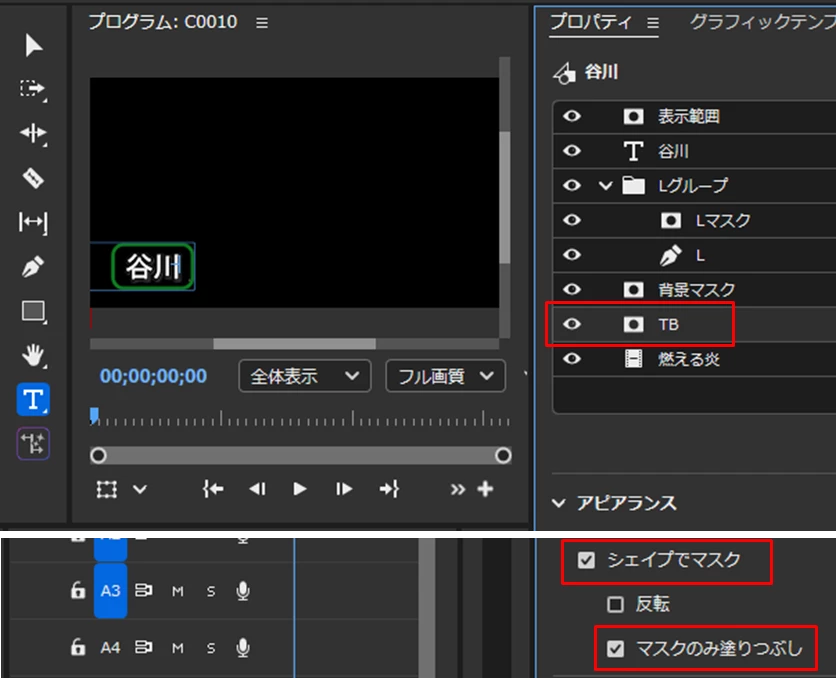
Task: Hide the Lマスク layer
Action: coord(572,220)
